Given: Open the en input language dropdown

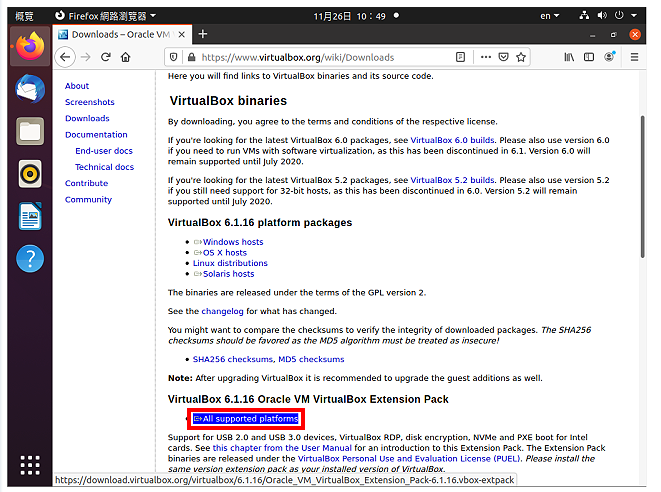Looking at the screenshot, I should [x=549, y=16].
